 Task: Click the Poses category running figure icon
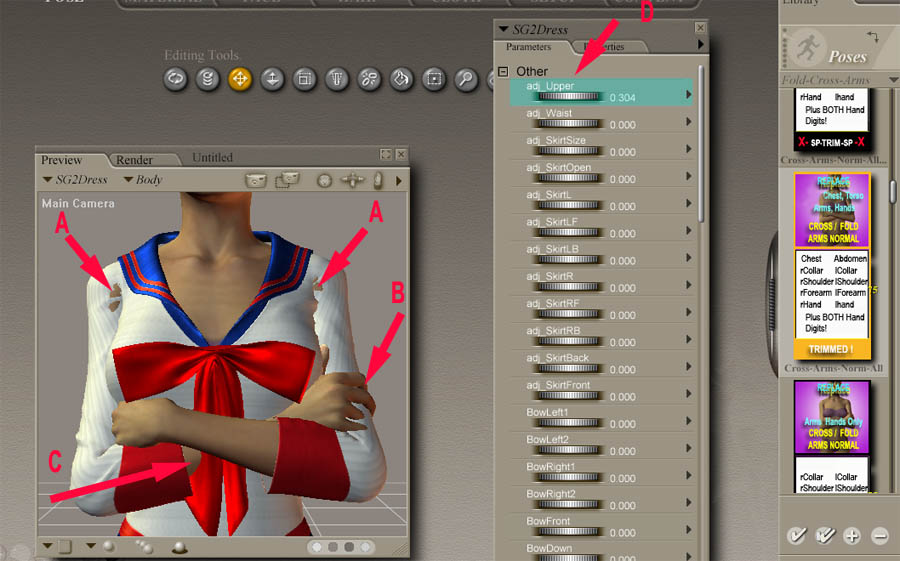pos(808,48)
